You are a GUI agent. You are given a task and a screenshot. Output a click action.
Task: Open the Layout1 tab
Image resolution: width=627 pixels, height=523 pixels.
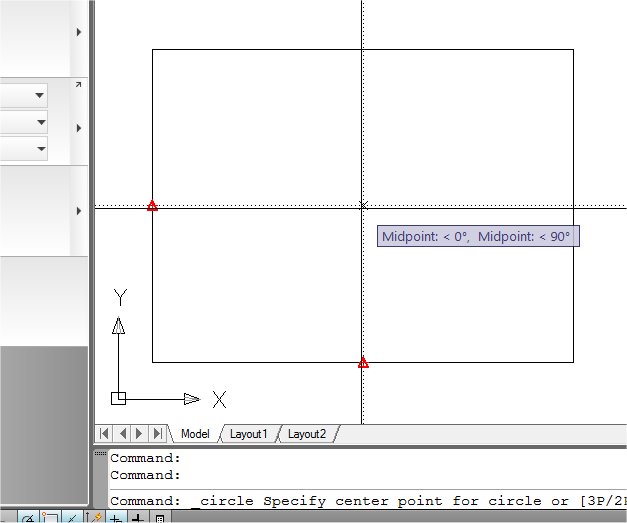tap(248, 434)
